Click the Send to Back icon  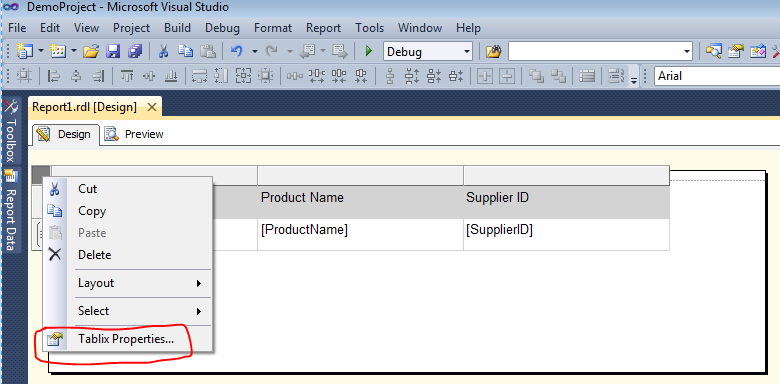(559, 76)
